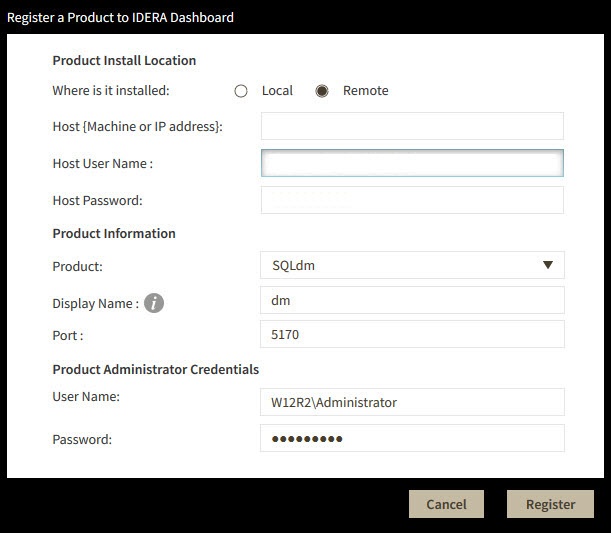Click the Product Install Location heading
Viewport: 611px width, 533px height.
(124, 61)
